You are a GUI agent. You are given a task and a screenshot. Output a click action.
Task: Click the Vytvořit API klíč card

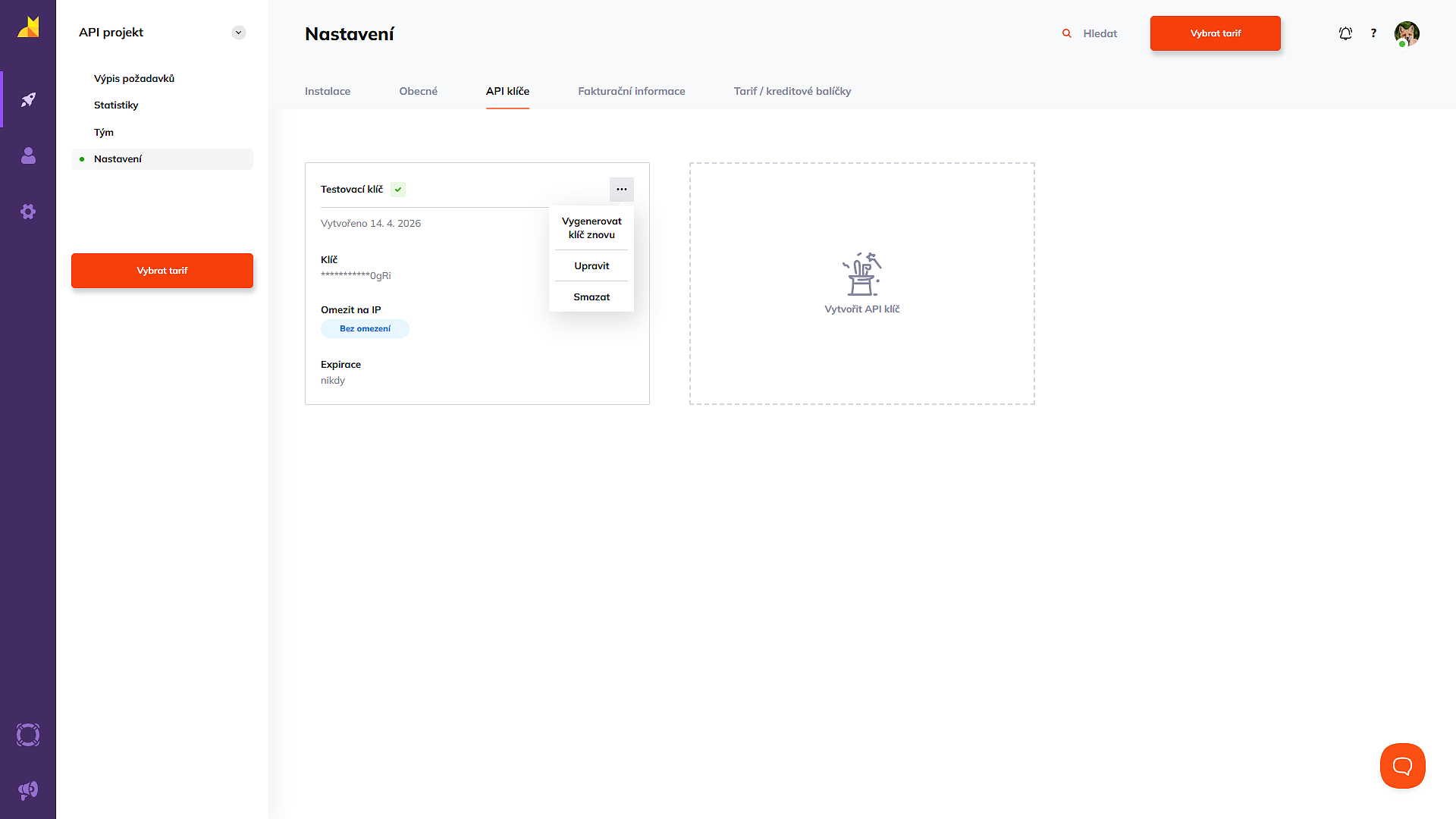click(x=861, y=284)
